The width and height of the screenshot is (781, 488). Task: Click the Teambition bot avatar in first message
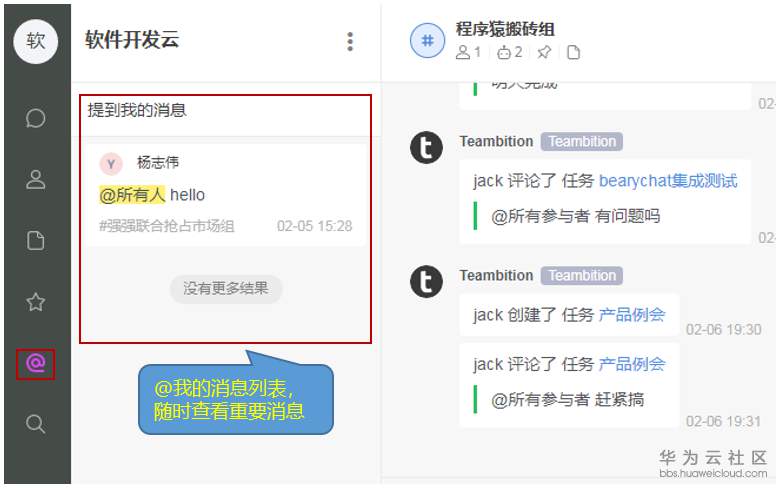point(426,147)
